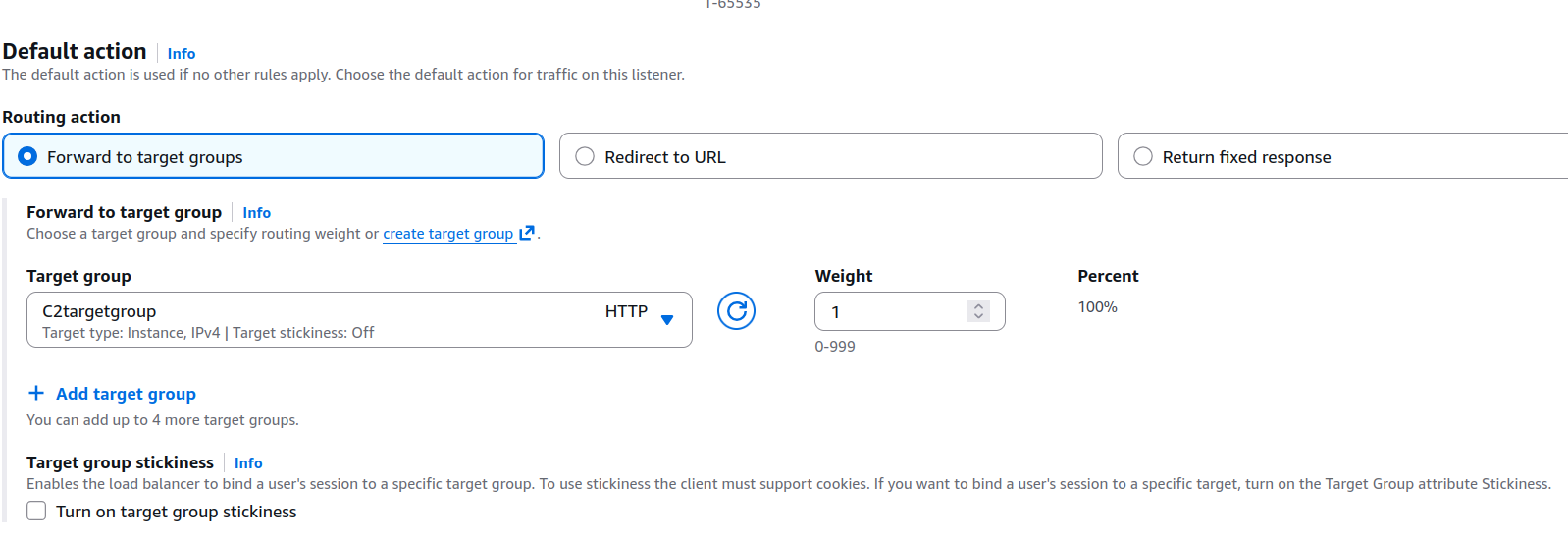Click the Return fixed response label text

pyautogui.click(x=1246, y=157)
